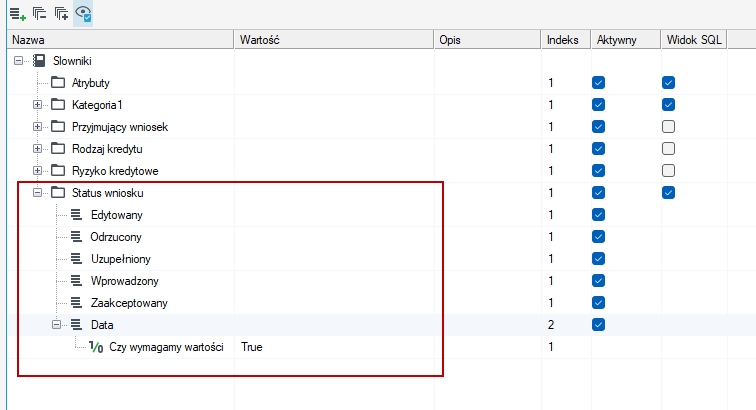Expand the Przyjmujący wniosek node

[x=37, y=127]
